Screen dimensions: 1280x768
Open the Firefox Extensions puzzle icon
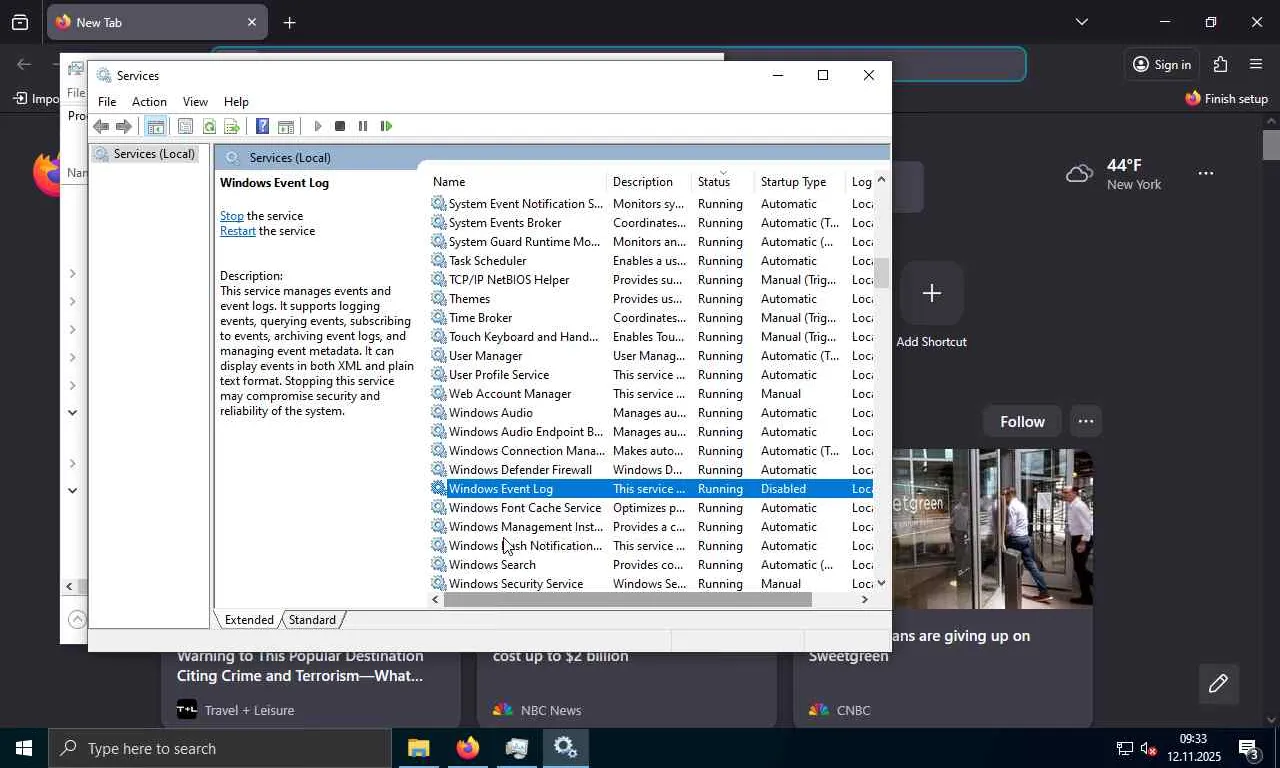[x=1220, y=65]
